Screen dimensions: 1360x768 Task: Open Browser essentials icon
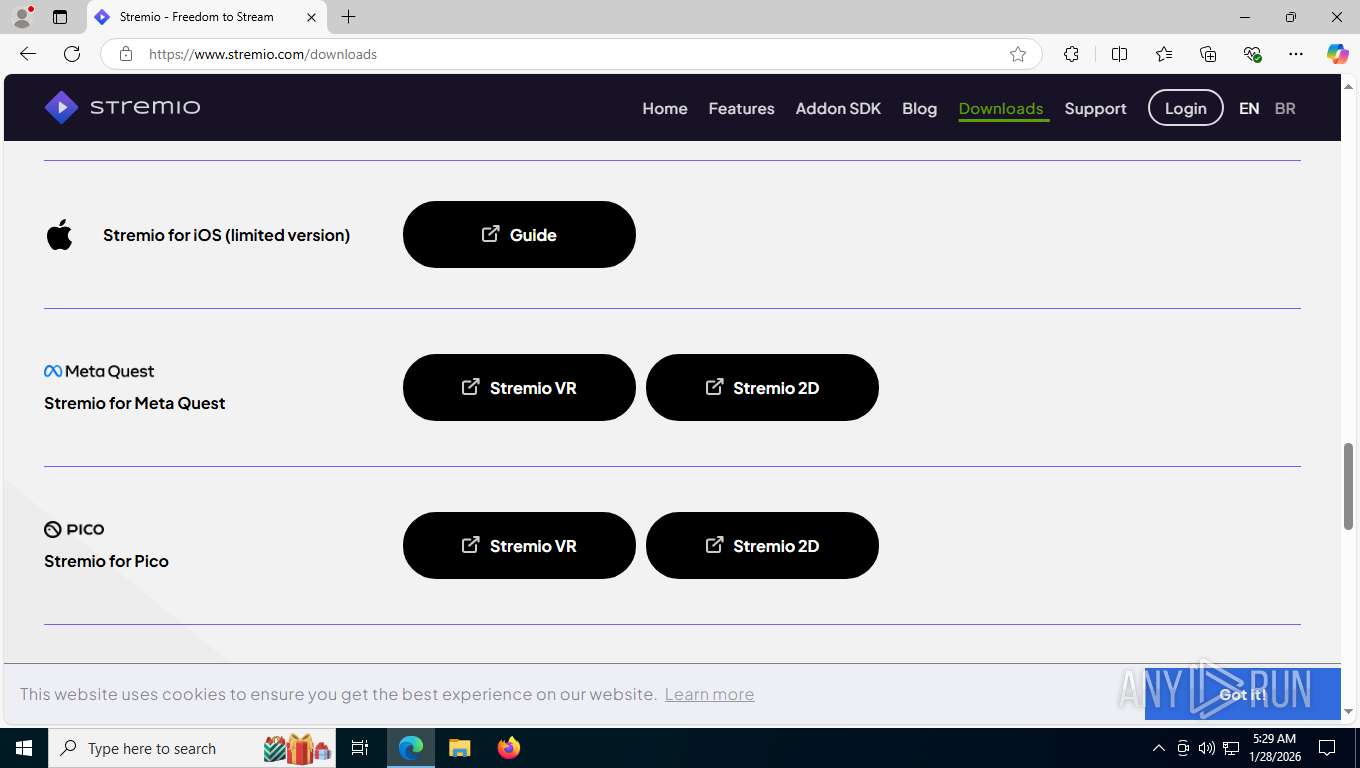[x=1252, y=54]
